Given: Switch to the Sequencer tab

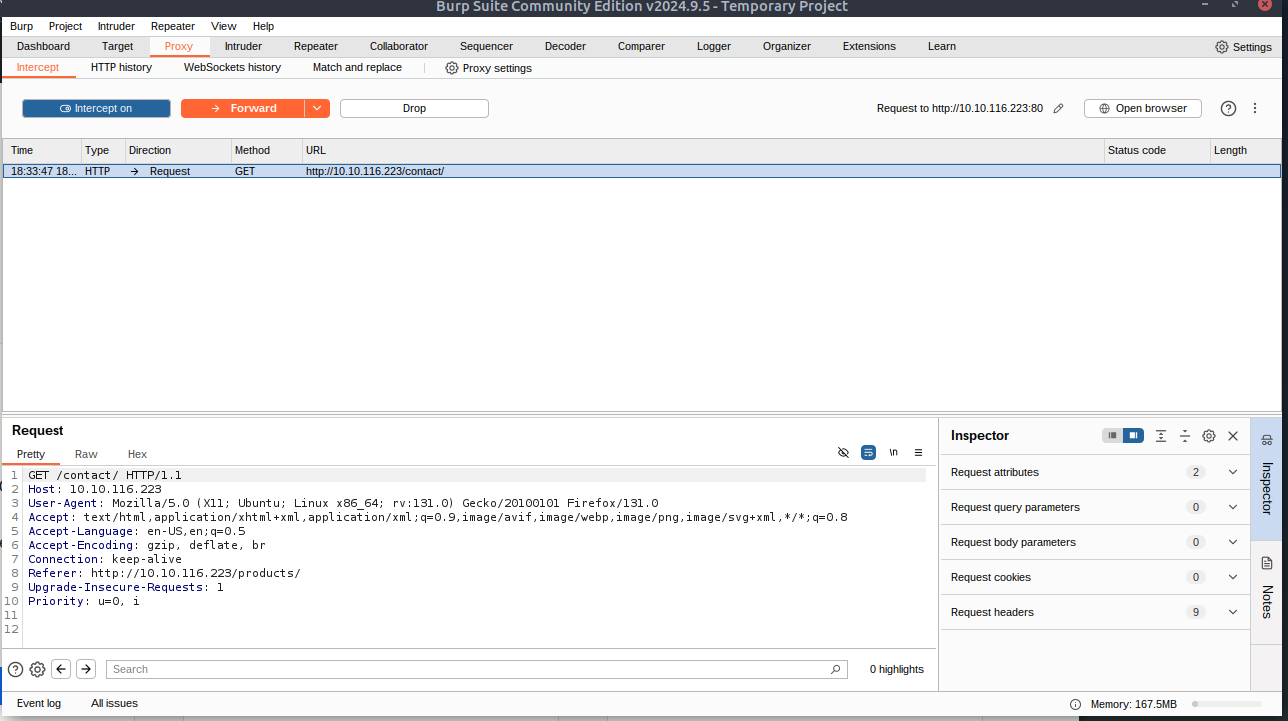Looking at the screenshot, I should click(x=486, y=46).
